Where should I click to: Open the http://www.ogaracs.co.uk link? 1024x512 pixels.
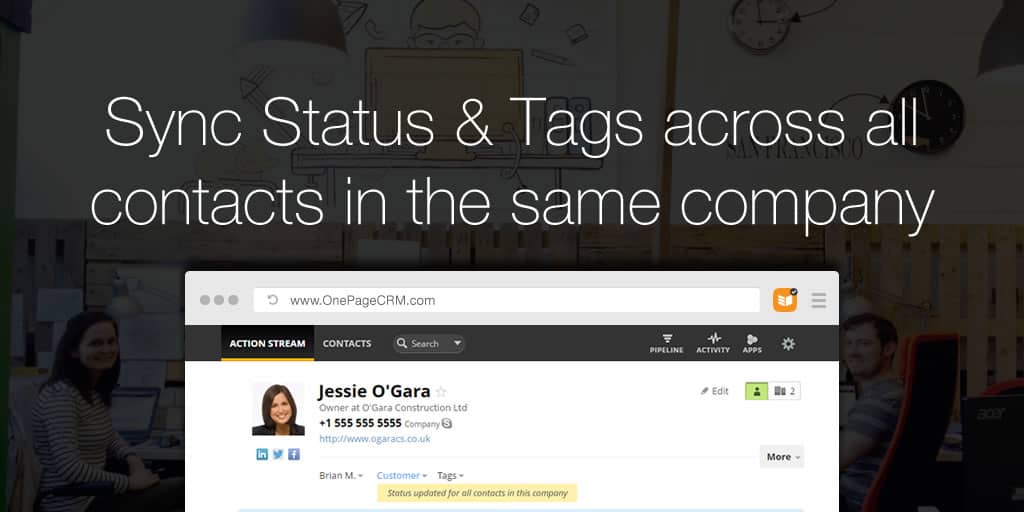click(374, 439)
